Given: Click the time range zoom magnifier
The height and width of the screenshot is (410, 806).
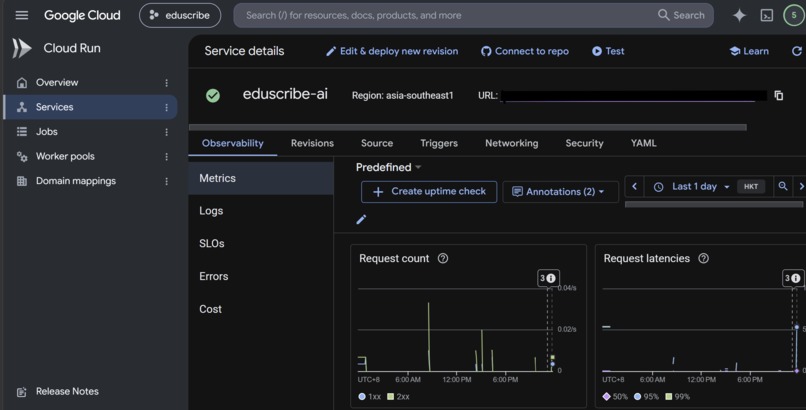Looking at the screenshot, I should pyautogui.click(x=782, y=187).
